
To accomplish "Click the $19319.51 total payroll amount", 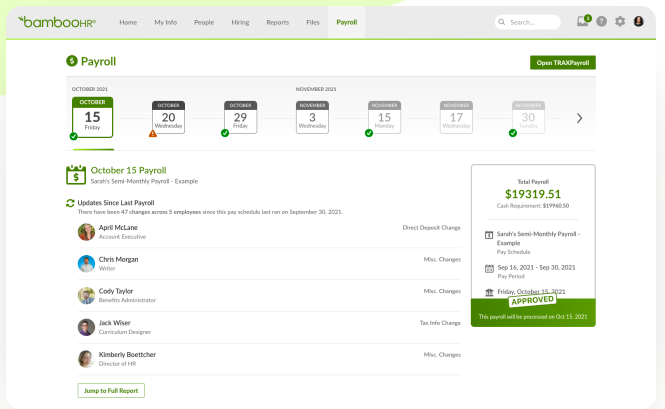I will click(533, 194).
